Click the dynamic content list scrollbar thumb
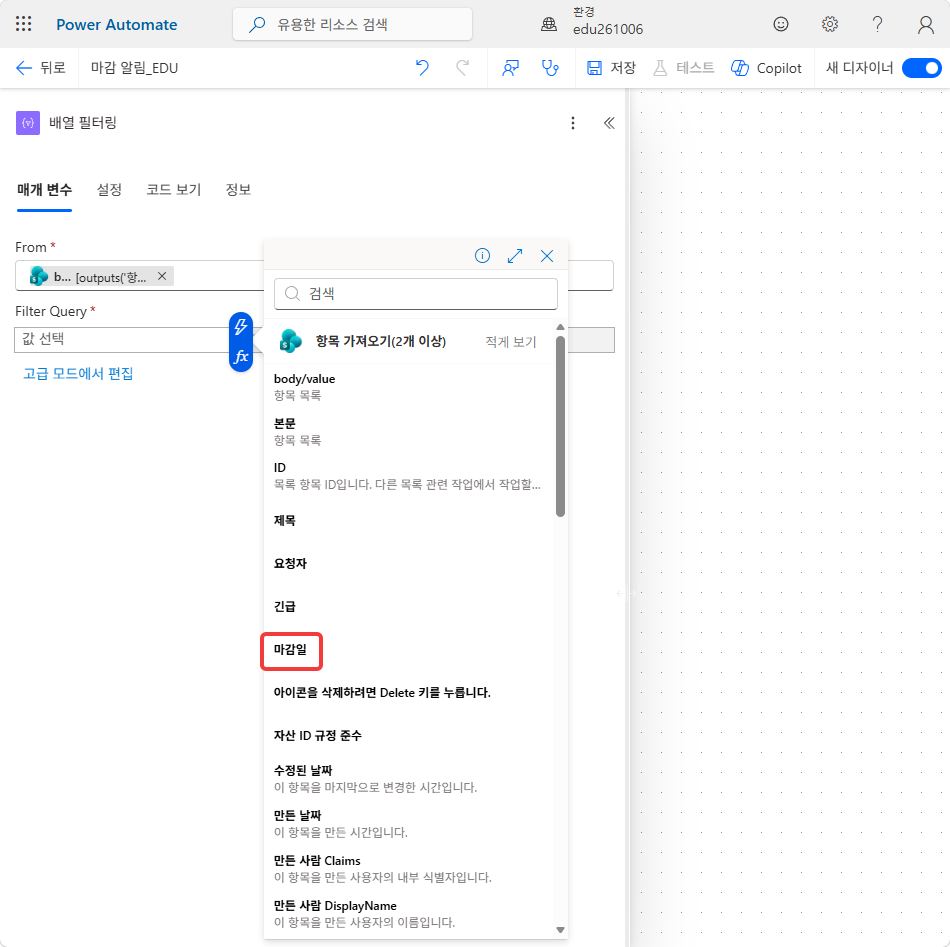 click(x=560, y=426)
